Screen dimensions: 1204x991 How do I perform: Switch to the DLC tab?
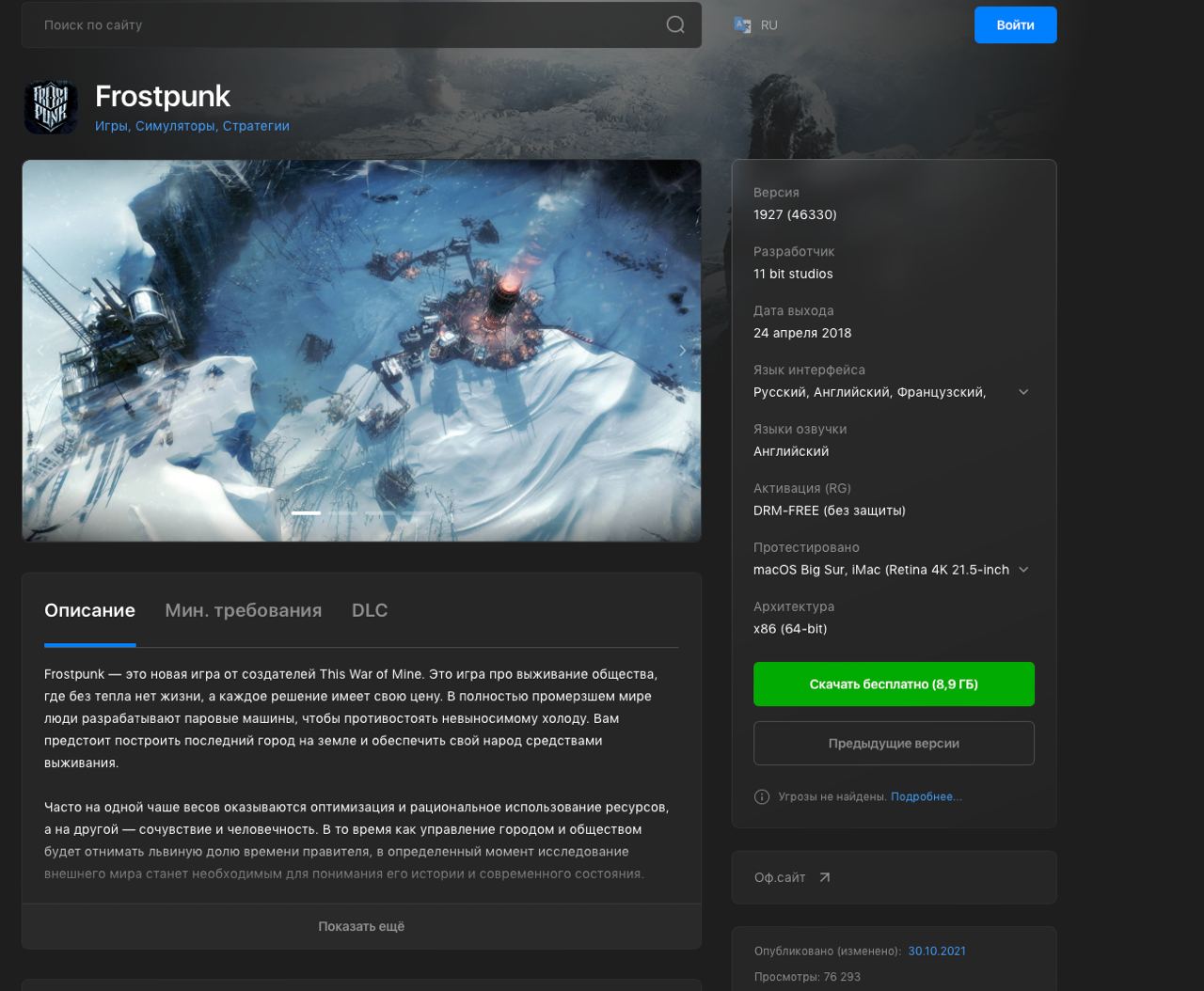(370, 610)
